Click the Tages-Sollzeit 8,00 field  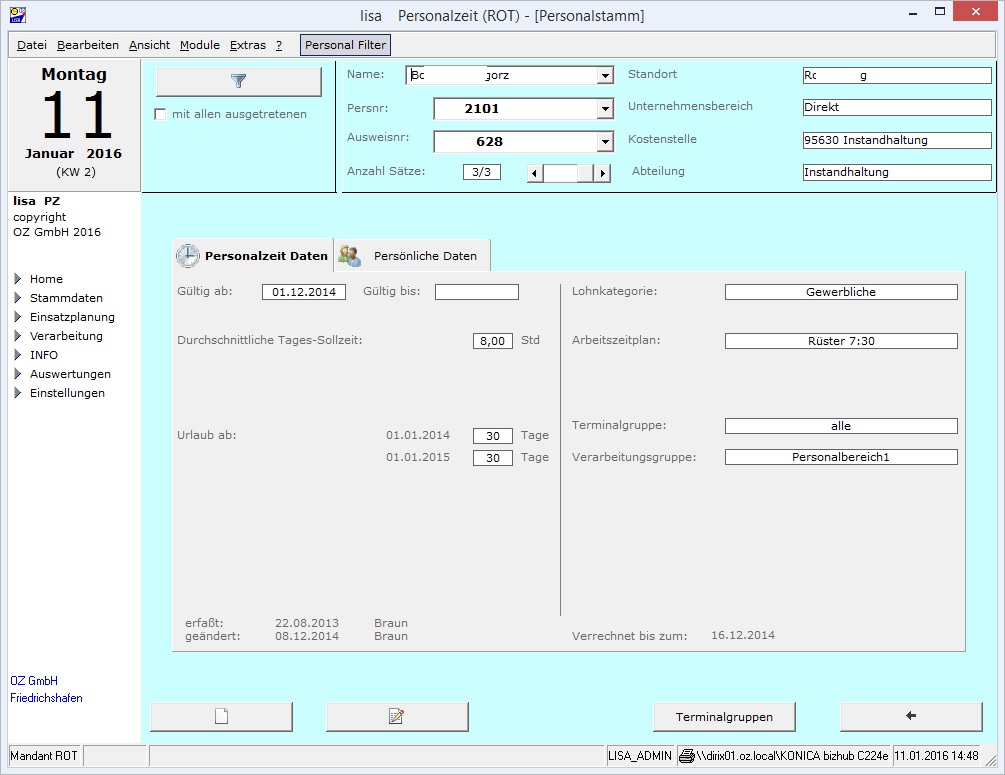[x=493, y=341]
